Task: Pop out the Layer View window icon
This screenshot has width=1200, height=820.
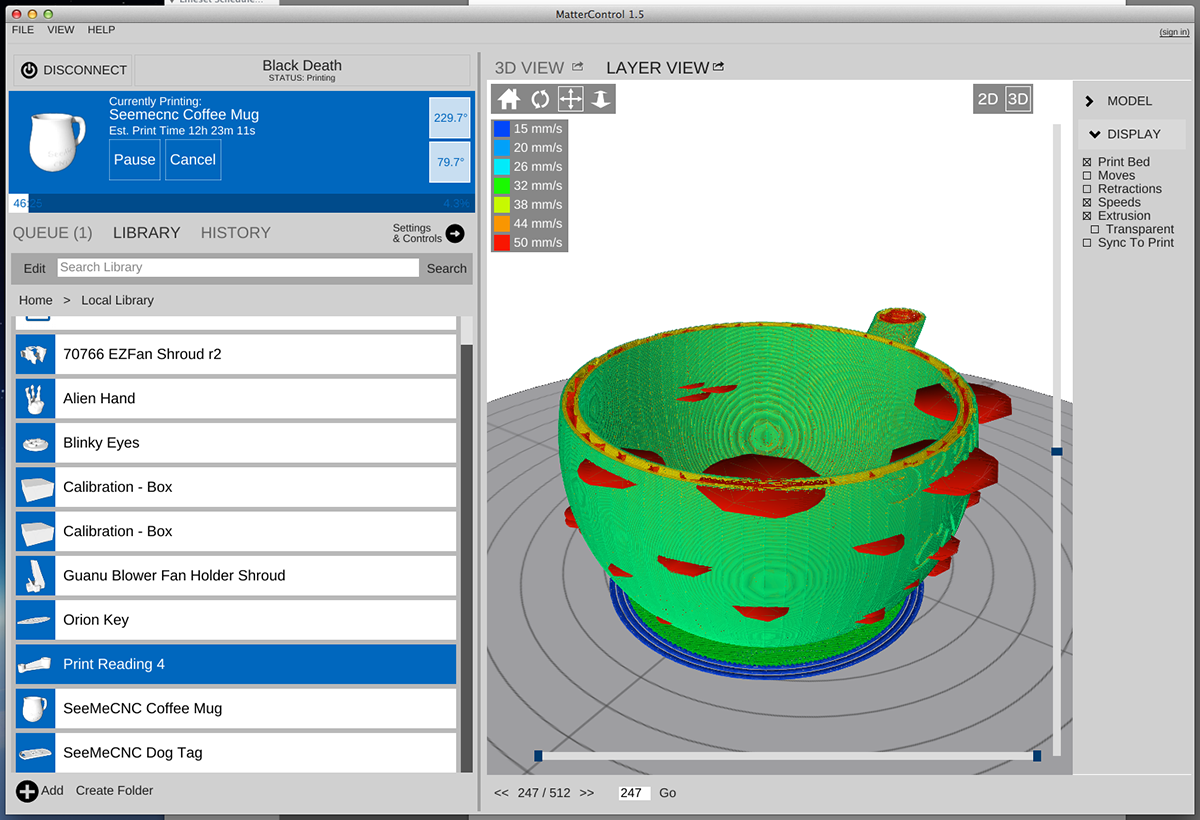Action: (x=718, y=67)
